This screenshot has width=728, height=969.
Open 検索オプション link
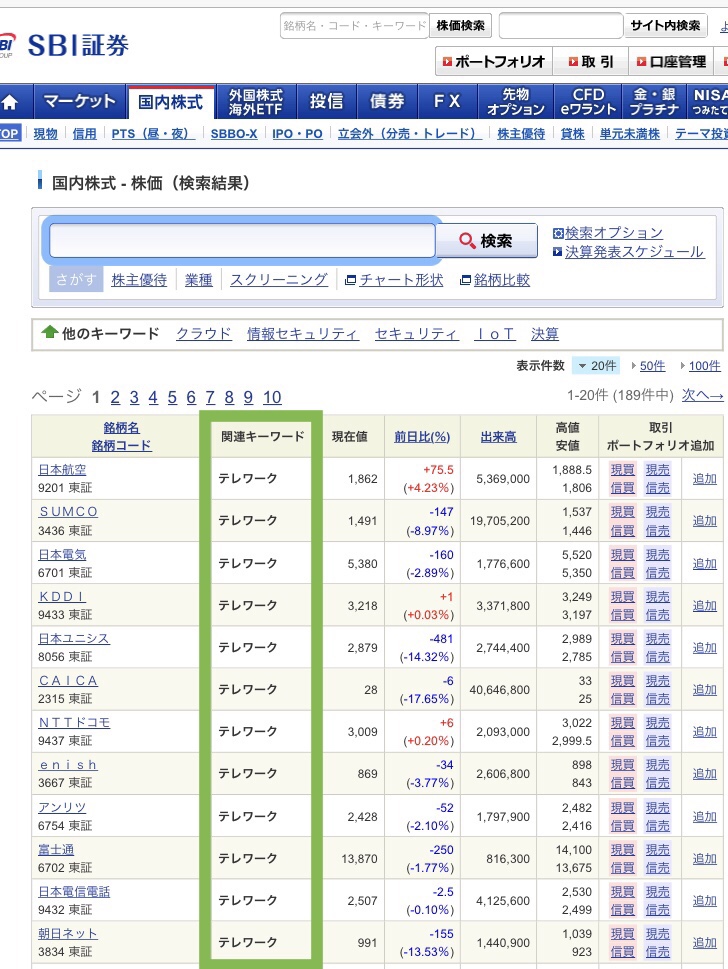pyautogui.click(x=614, y=233)
